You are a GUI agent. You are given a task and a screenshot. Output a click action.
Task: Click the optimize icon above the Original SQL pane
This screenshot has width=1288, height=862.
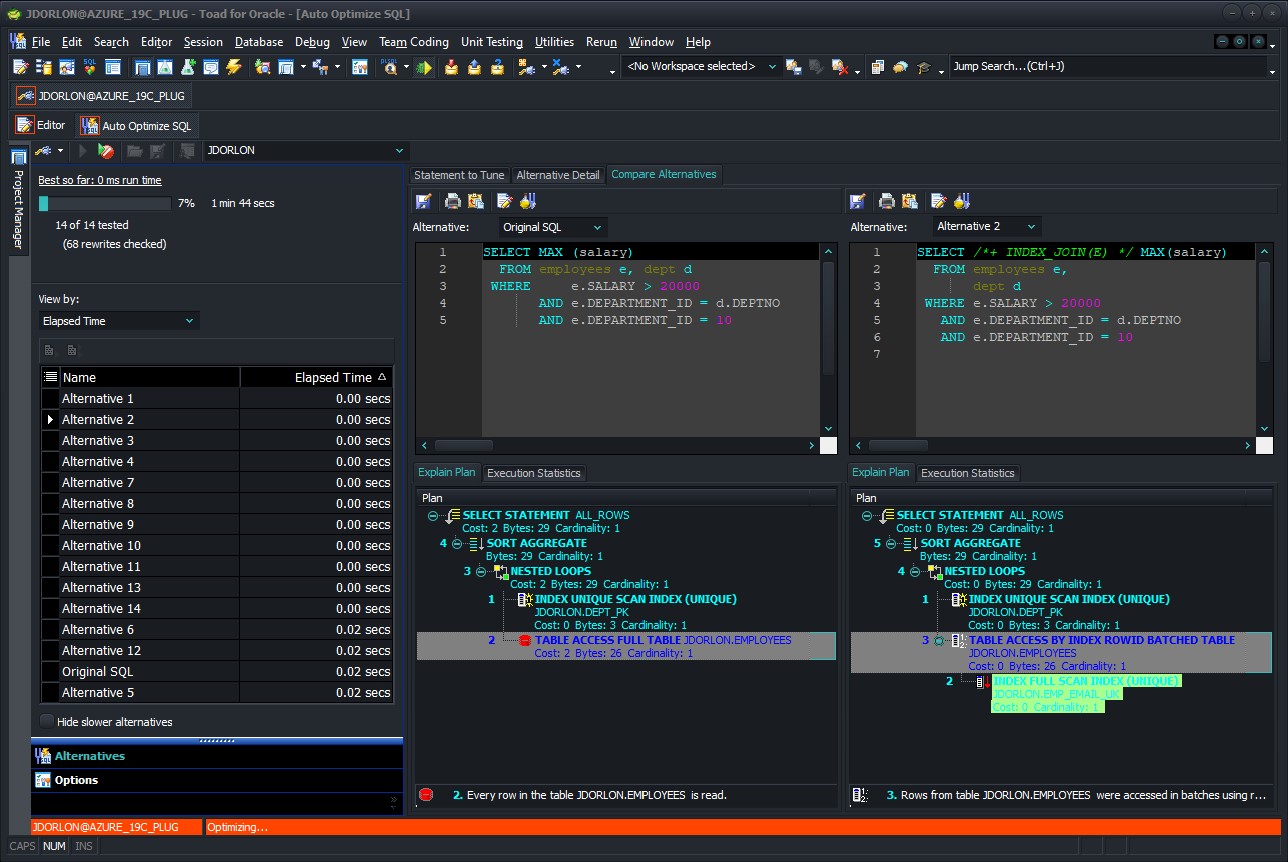tap(527, 200)
